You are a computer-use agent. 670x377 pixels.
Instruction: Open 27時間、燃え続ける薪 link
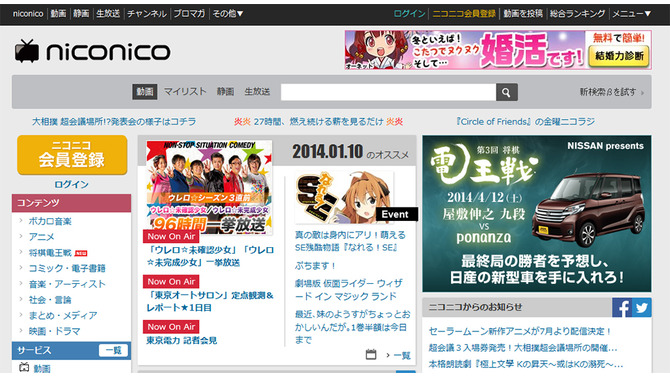318,122
